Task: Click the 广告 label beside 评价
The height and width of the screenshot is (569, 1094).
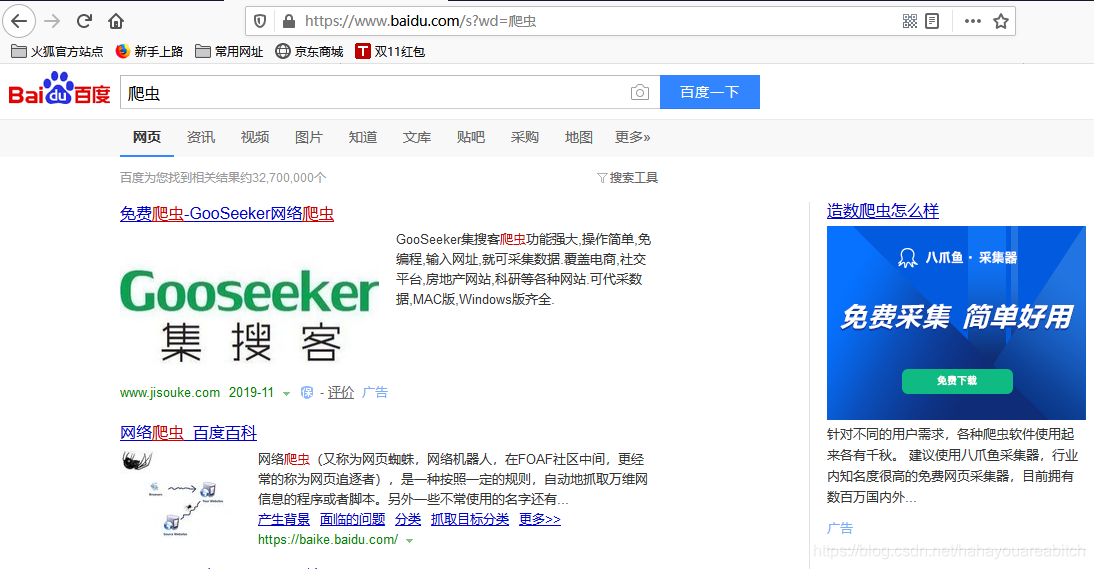Action: coord(375,393)
